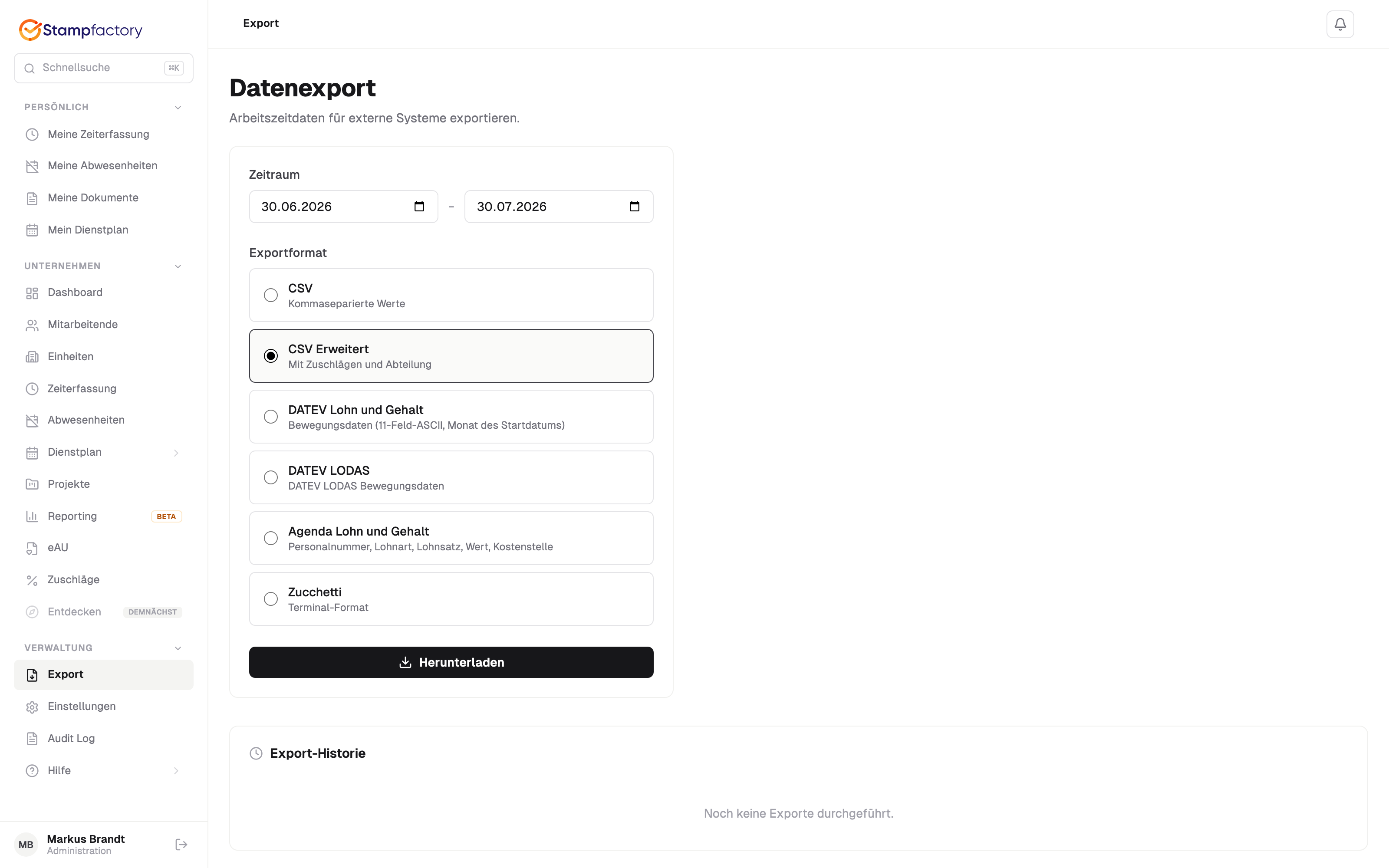The width and height of the screenshot is (1389, 868).
Task: Open calendar picker for start date 30.06.2026
Action: coord(419,206)
